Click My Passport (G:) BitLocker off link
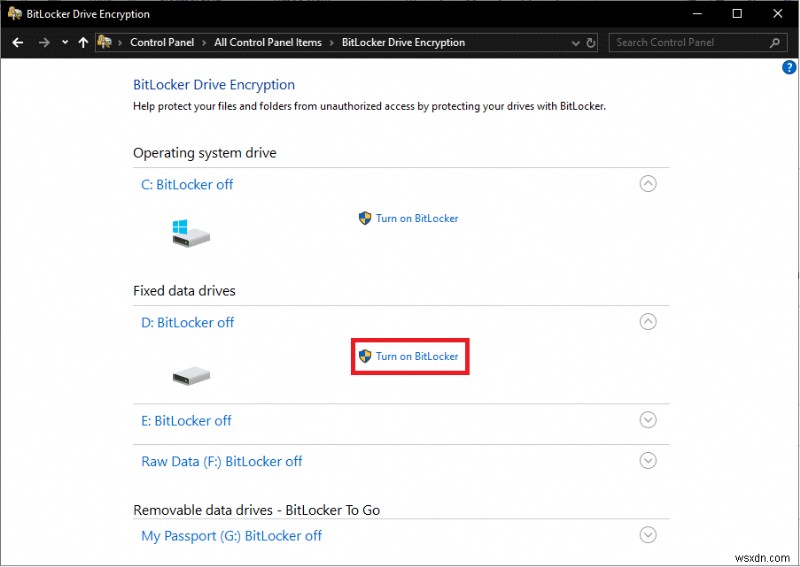Viewport: 800px width, 567px height. coord(232,536)
